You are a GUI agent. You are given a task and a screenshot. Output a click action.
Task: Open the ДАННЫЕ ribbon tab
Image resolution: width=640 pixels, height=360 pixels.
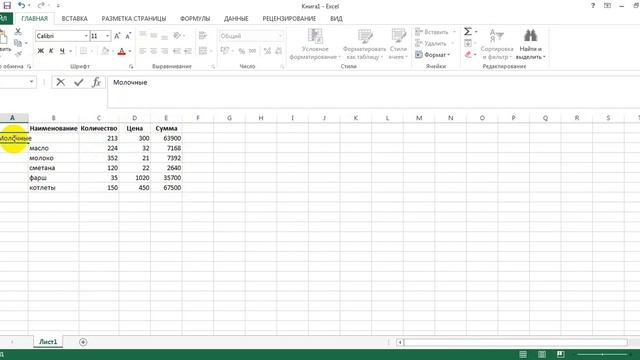pyautogui.click(x=236, y=18)
